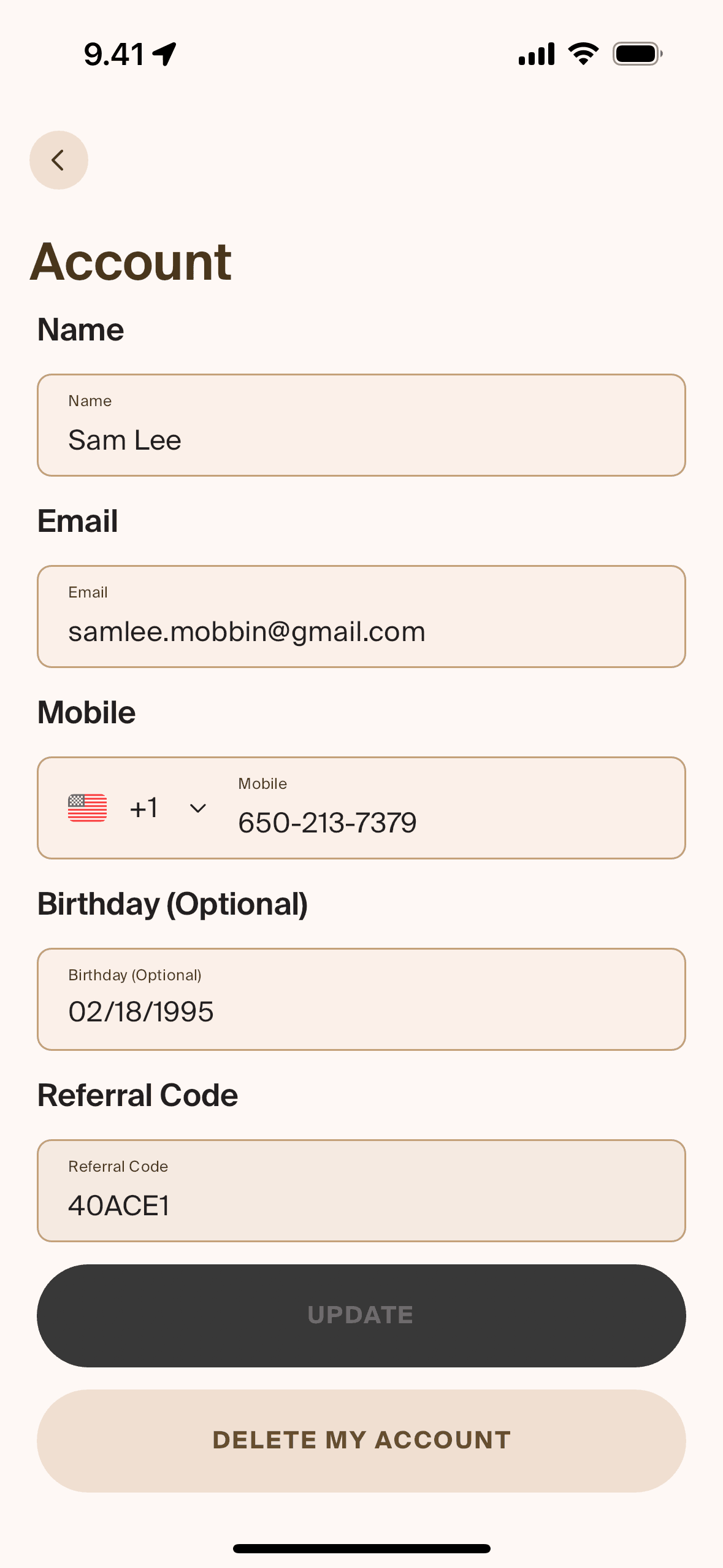Viewport: 723px width, 1568px height.
Task: Open the +1 country code selector
Action: click(x=144, y=808)
